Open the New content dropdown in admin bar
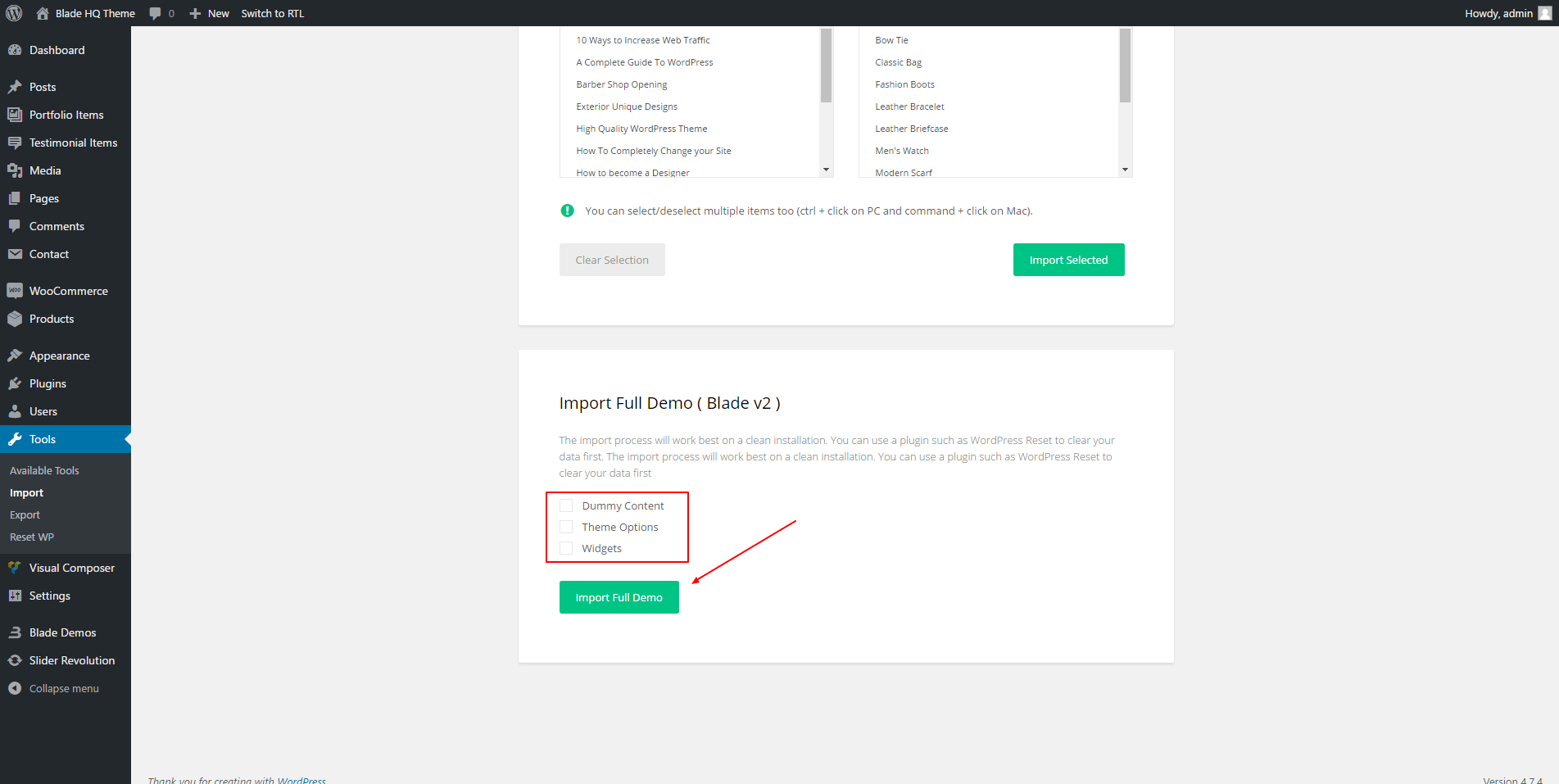This screenshot has height=784, width=1559. 210,13
